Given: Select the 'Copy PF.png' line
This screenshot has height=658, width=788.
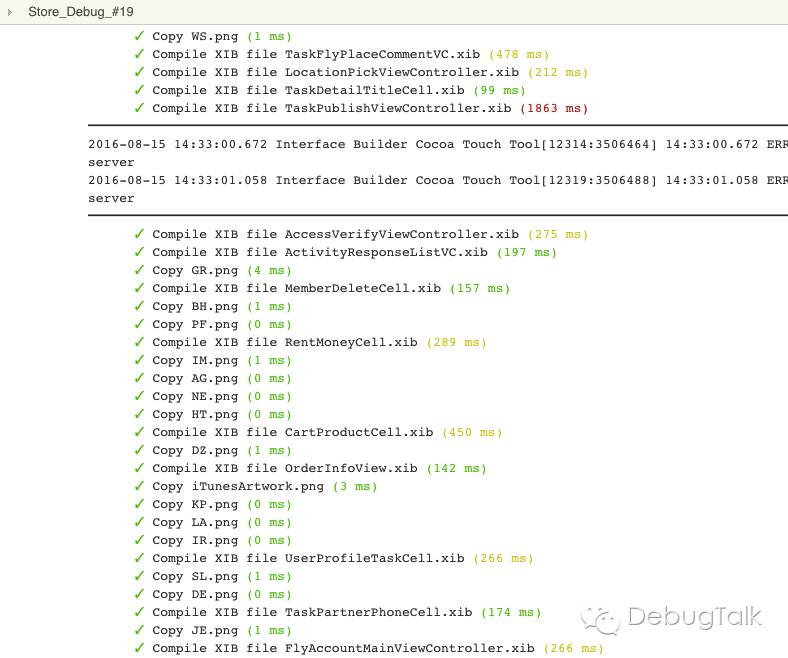Looking at the screenshot, I should coord(213,325).
